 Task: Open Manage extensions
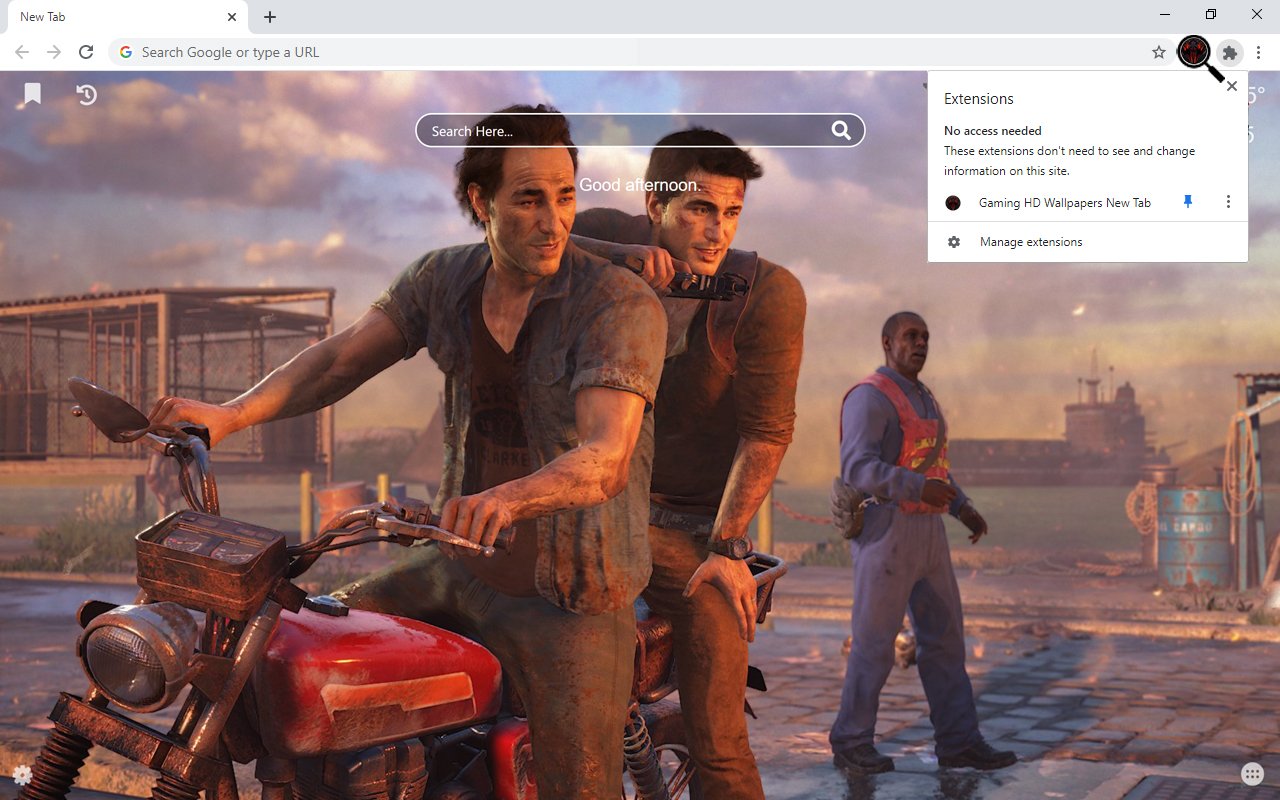(x=1088, y=242)
